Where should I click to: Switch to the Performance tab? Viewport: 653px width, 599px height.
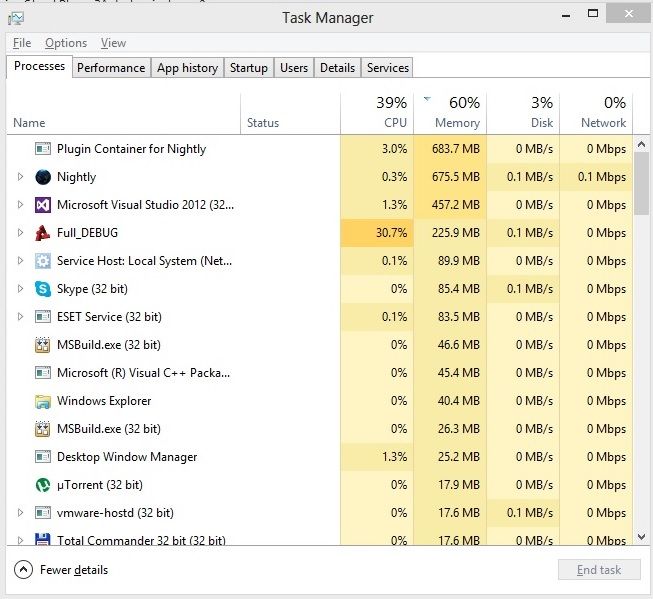click(111, 68)
